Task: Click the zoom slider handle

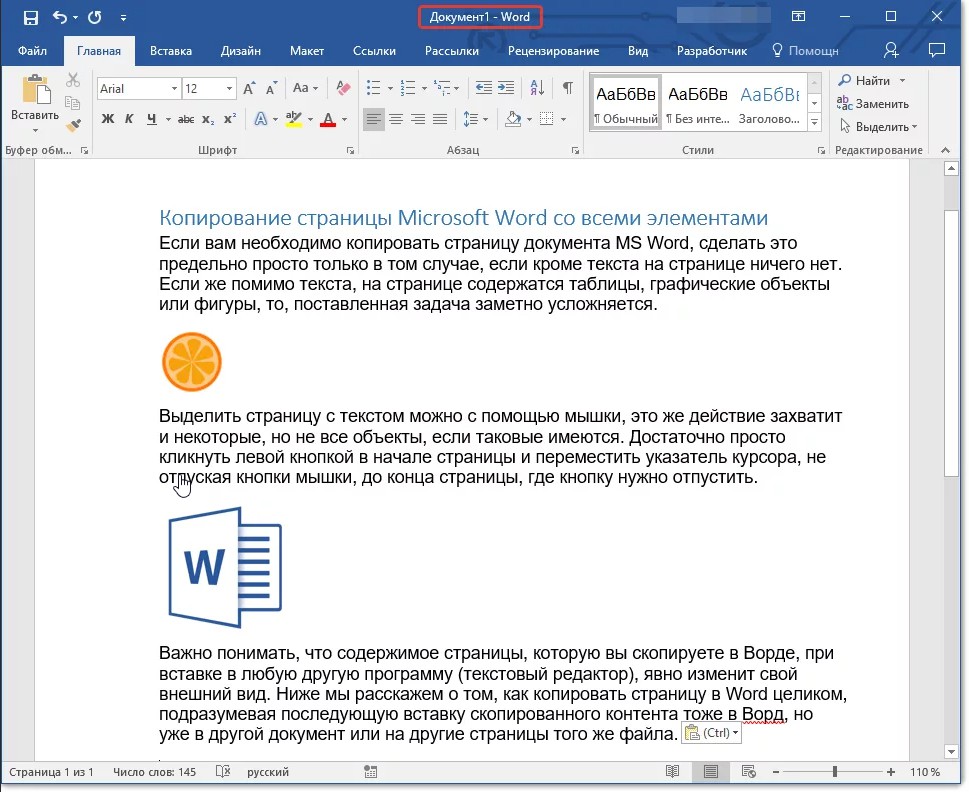Action: coord(835,771)
